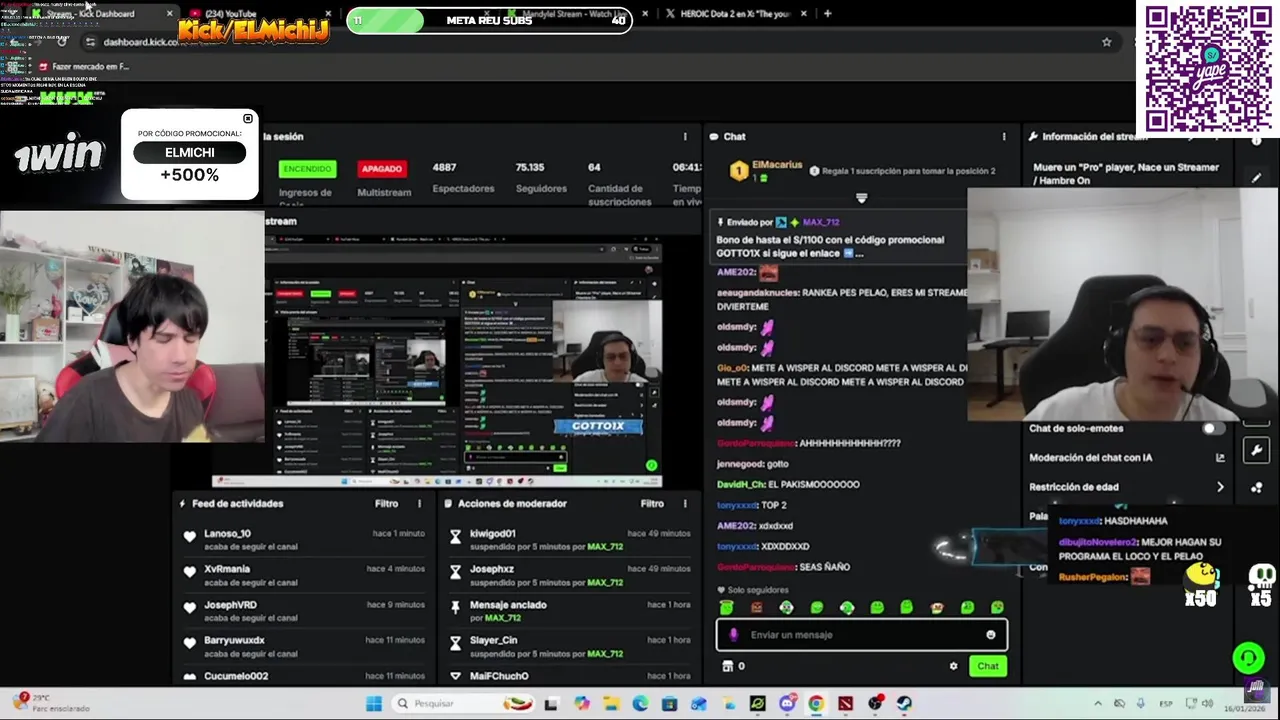Toggle the Chat de solo-emotes switch

(x=1212, y=428)
